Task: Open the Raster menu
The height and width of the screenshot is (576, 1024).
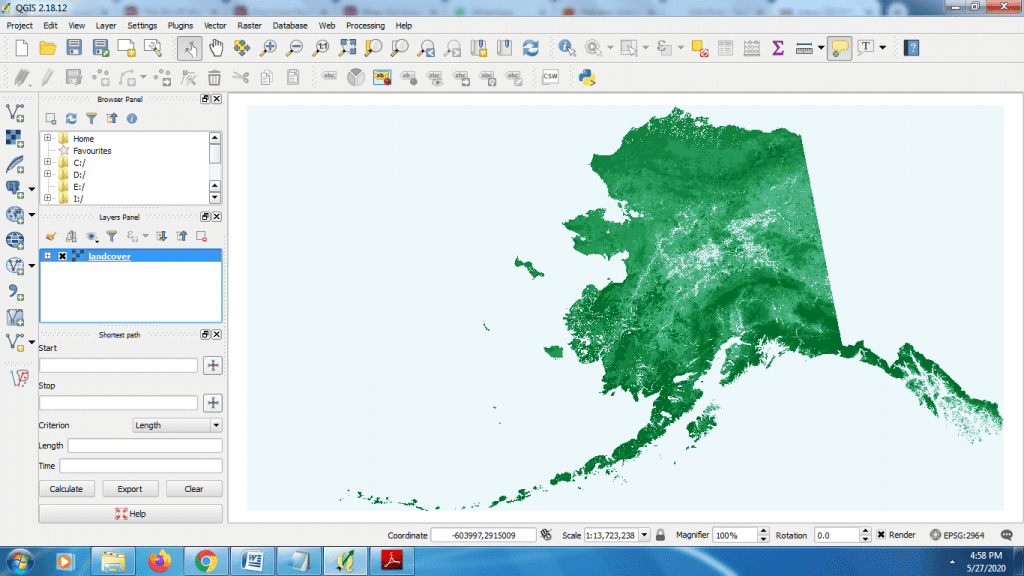Action: pyautogui.click(x=250, y=25)
